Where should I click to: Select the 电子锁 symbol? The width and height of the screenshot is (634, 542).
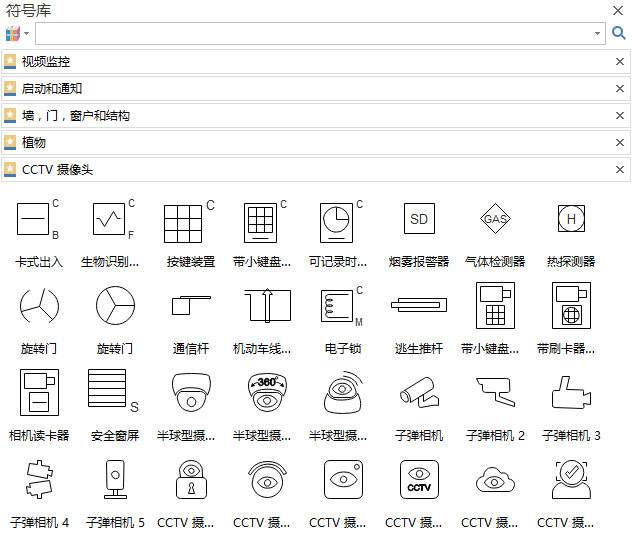point(342,307)
